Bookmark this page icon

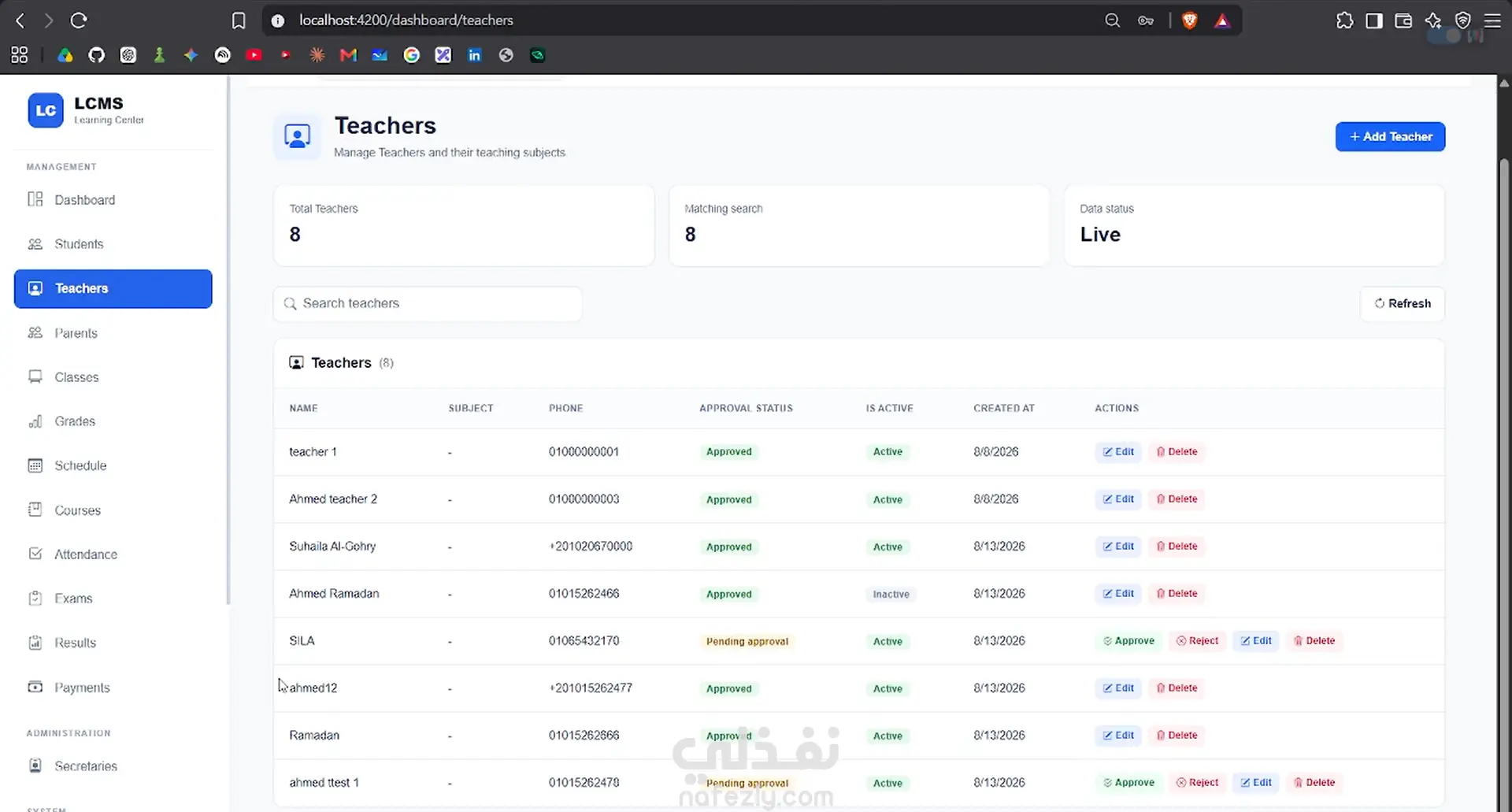coord(239,20)
